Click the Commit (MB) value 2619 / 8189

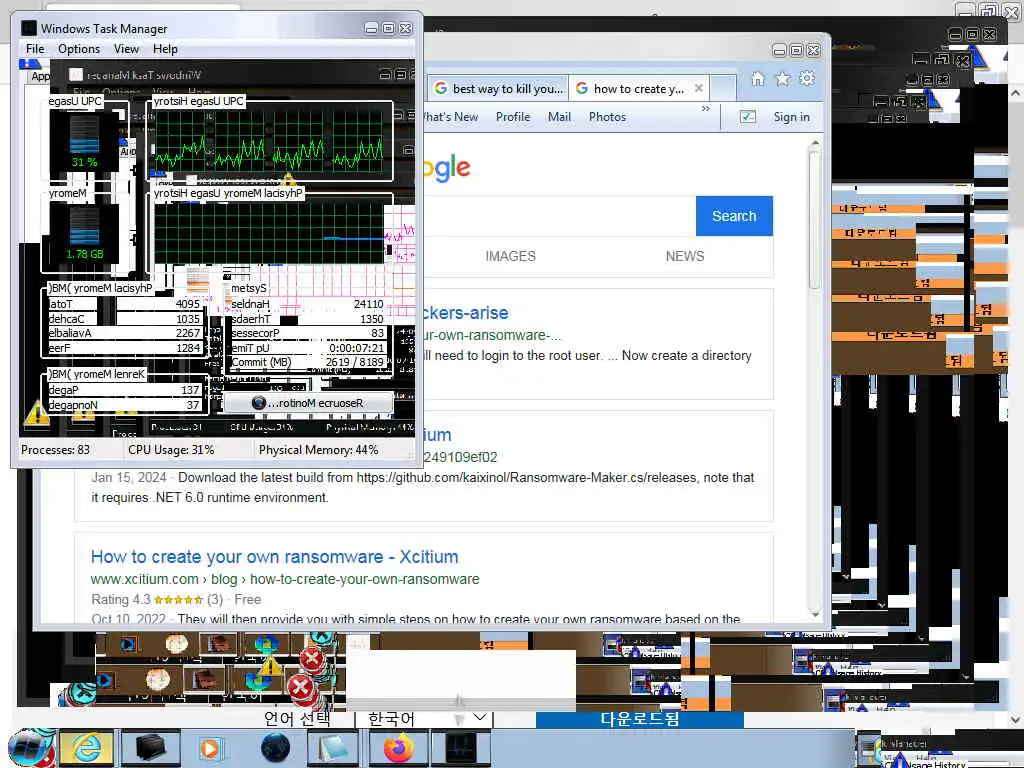(355, 362)
